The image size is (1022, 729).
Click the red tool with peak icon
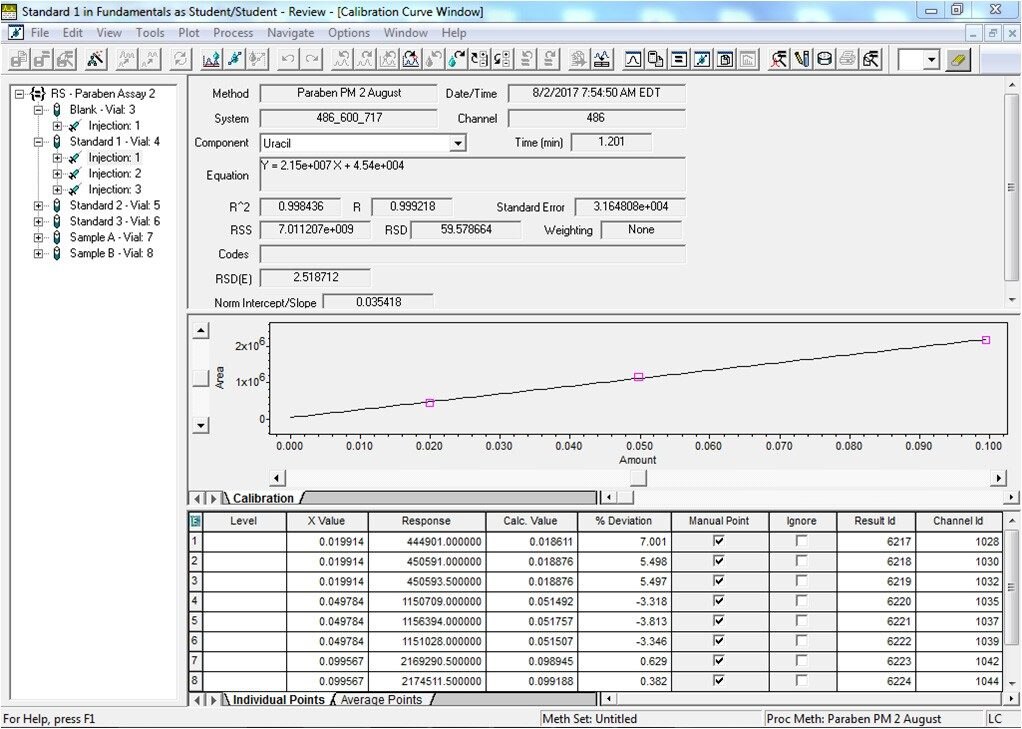(778, 59)
